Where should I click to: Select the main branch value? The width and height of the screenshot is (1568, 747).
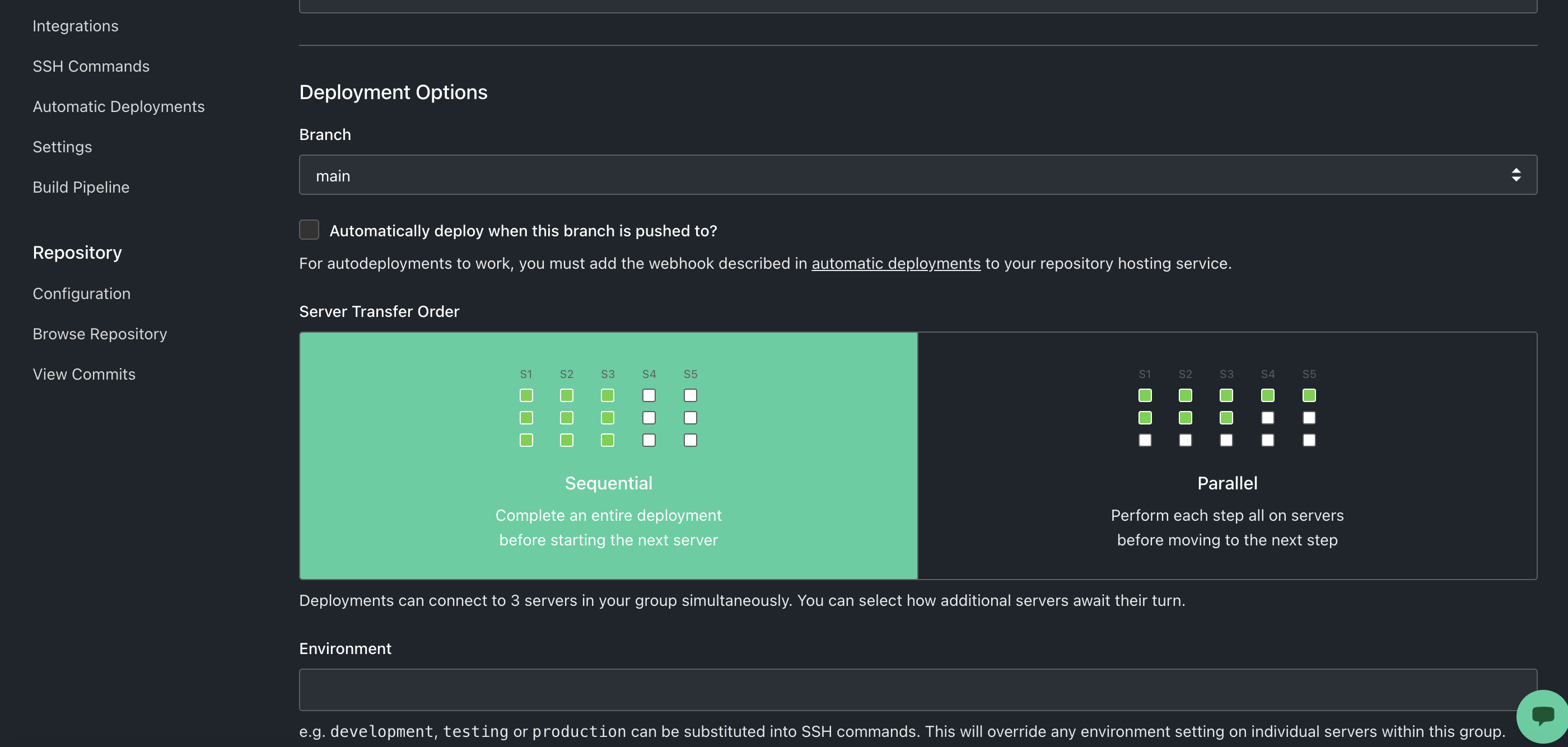pos(334,175)
